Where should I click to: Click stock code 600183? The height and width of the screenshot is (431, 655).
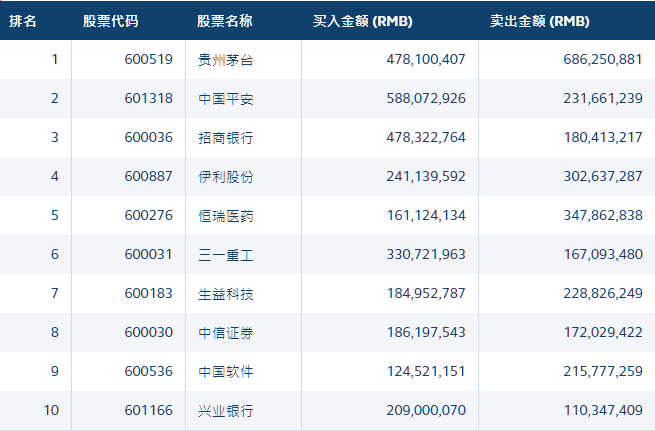click(149, 293)
